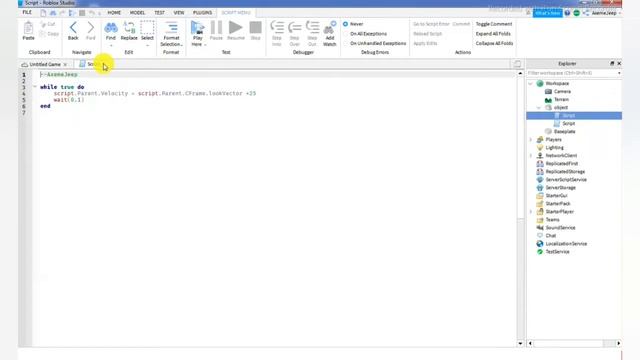The height and width of the screenshot is (360, 640).
Task: Click the Resume play triangle
Action: (x=236, y=28)
